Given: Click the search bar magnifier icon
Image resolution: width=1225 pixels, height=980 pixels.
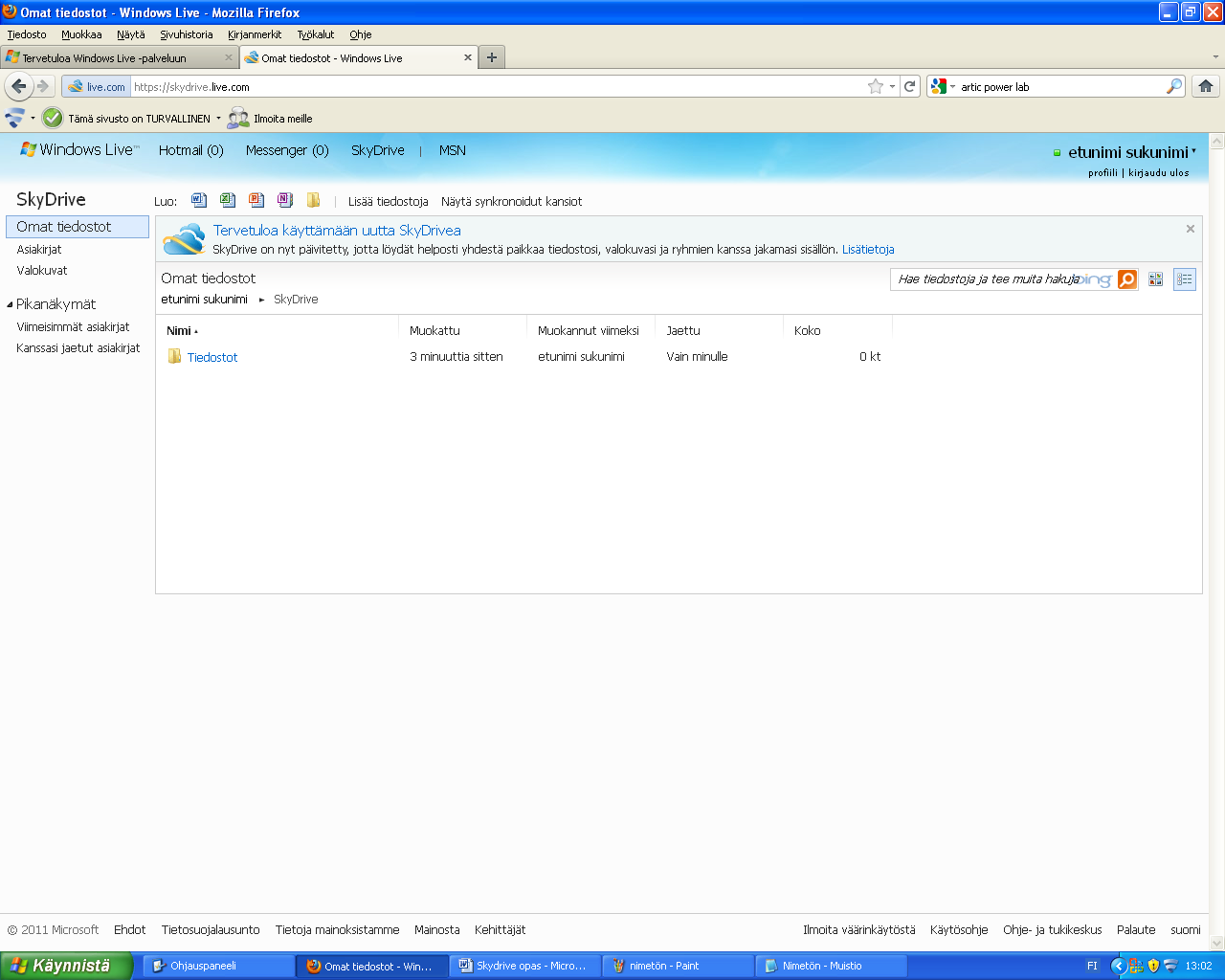Looking at the screenshot, I should click(x=1174, y=86).
